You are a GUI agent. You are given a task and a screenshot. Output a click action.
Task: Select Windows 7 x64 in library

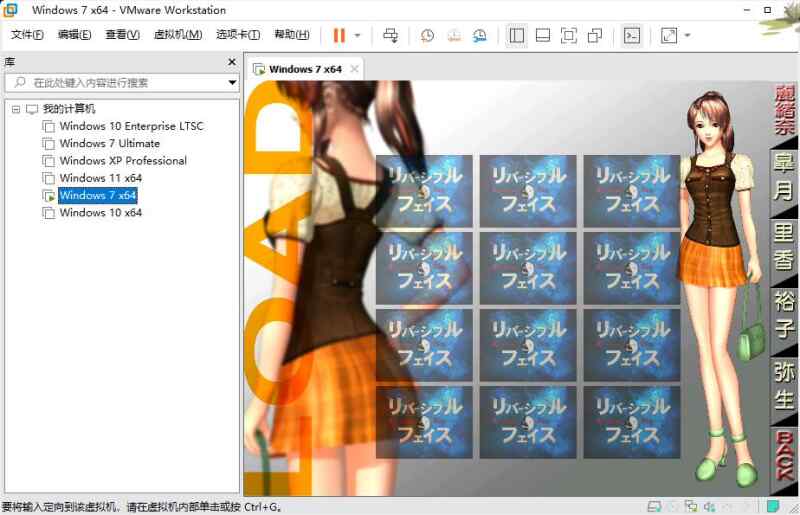pyautogui.click(x=97, y=195)
